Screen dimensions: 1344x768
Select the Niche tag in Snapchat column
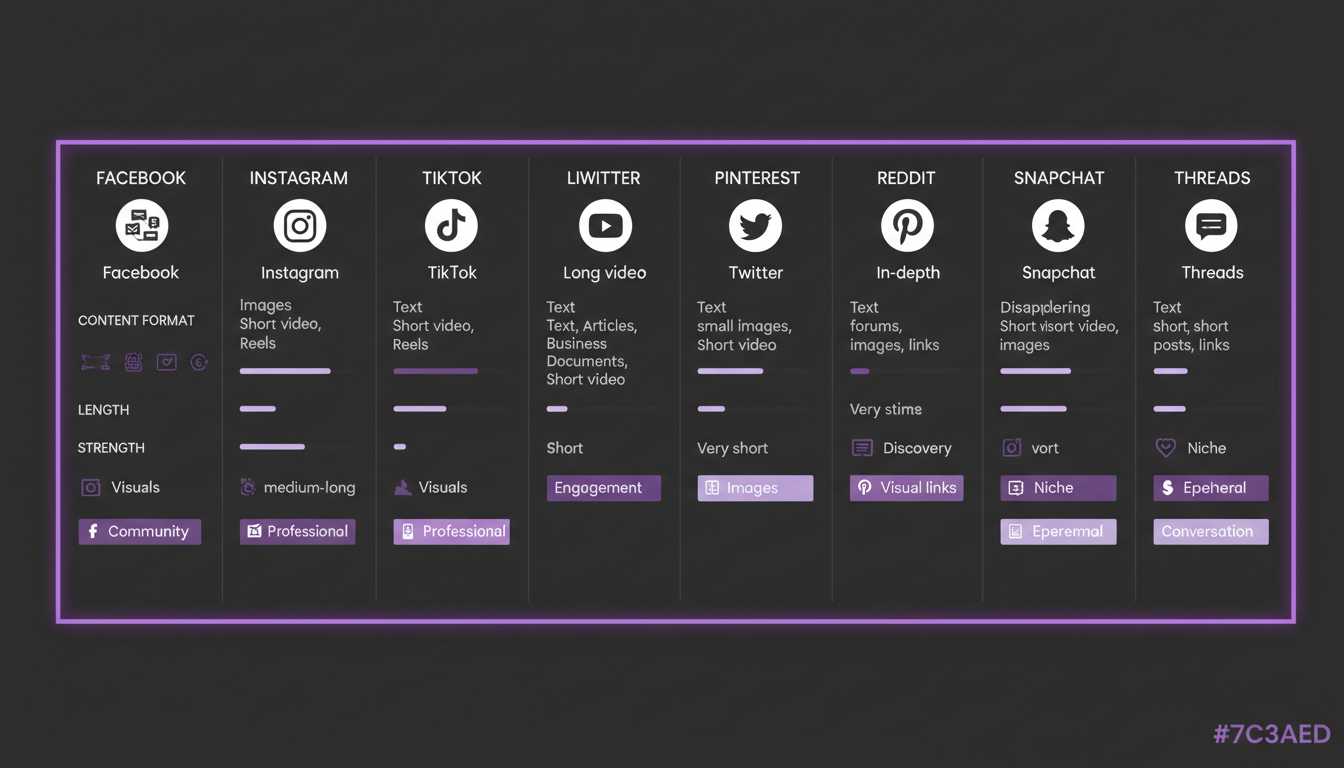(1058, 488)
